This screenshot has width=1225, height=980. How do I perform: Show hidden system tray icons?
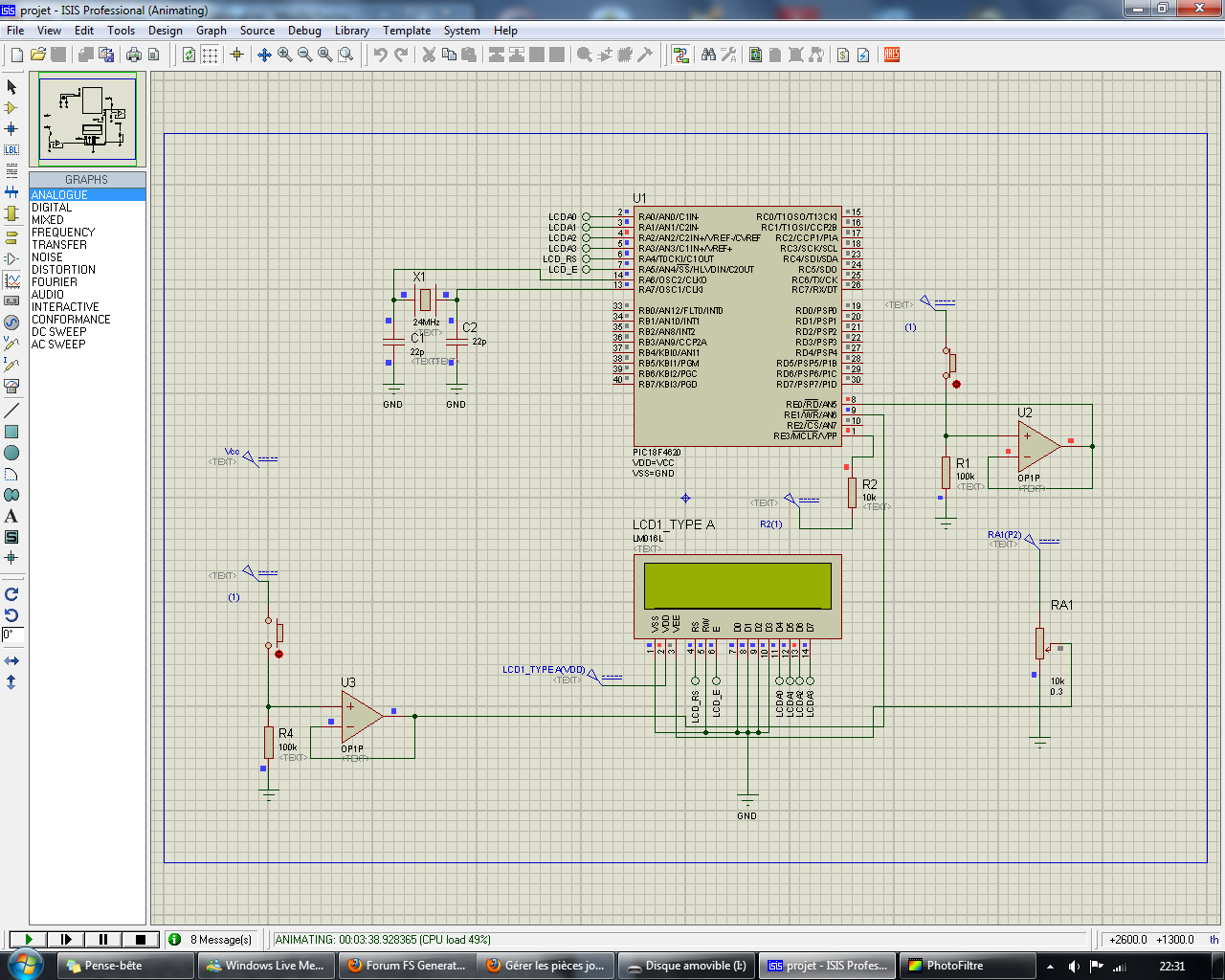click(1050, 966)
